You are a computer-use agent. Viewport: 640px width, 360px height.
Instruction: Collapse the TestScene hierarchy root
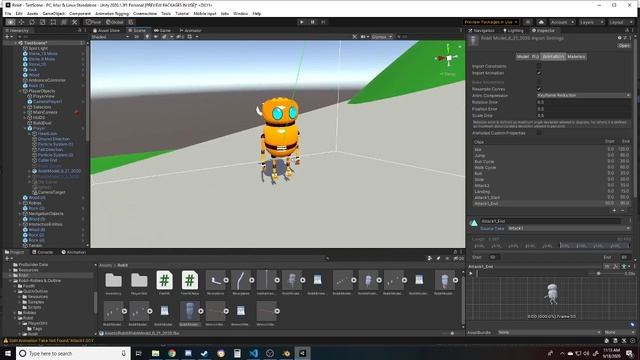[16, 43]
